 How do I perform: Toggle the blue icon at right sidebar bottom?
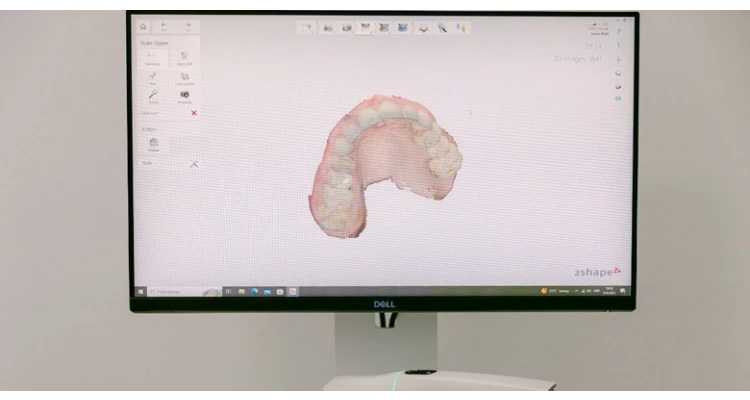click(618, 98)
